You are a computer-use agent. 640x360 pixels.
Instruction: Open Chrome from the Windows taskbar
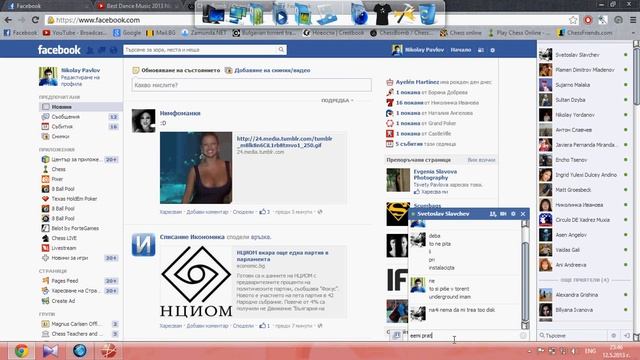(21, 351)
